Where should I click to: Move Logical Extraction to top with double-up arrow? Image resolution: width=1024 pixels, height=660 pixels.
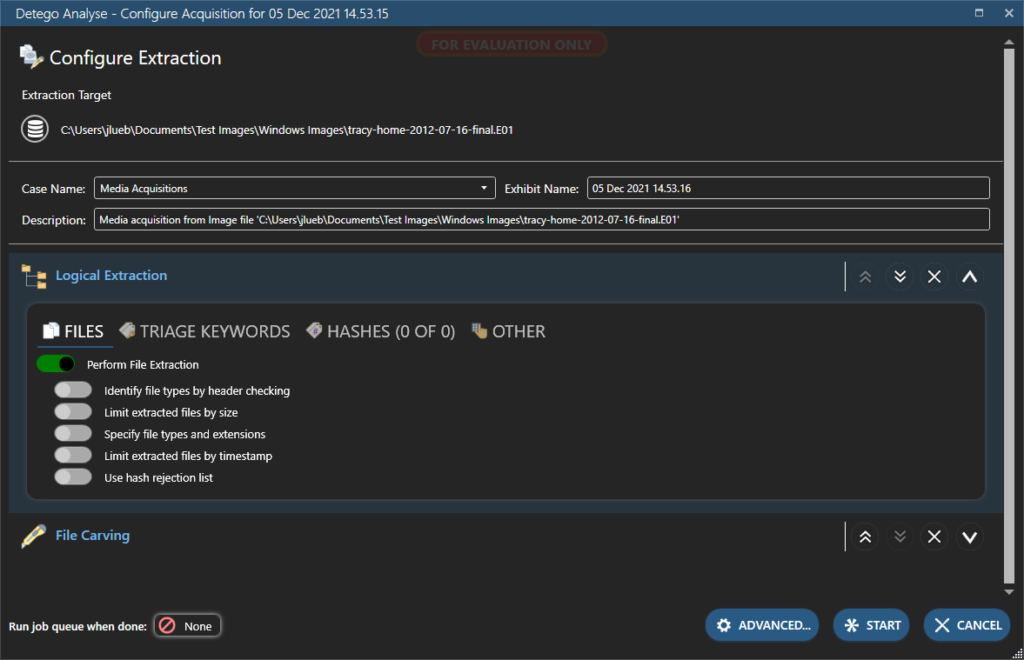click(x=865, y=277)
